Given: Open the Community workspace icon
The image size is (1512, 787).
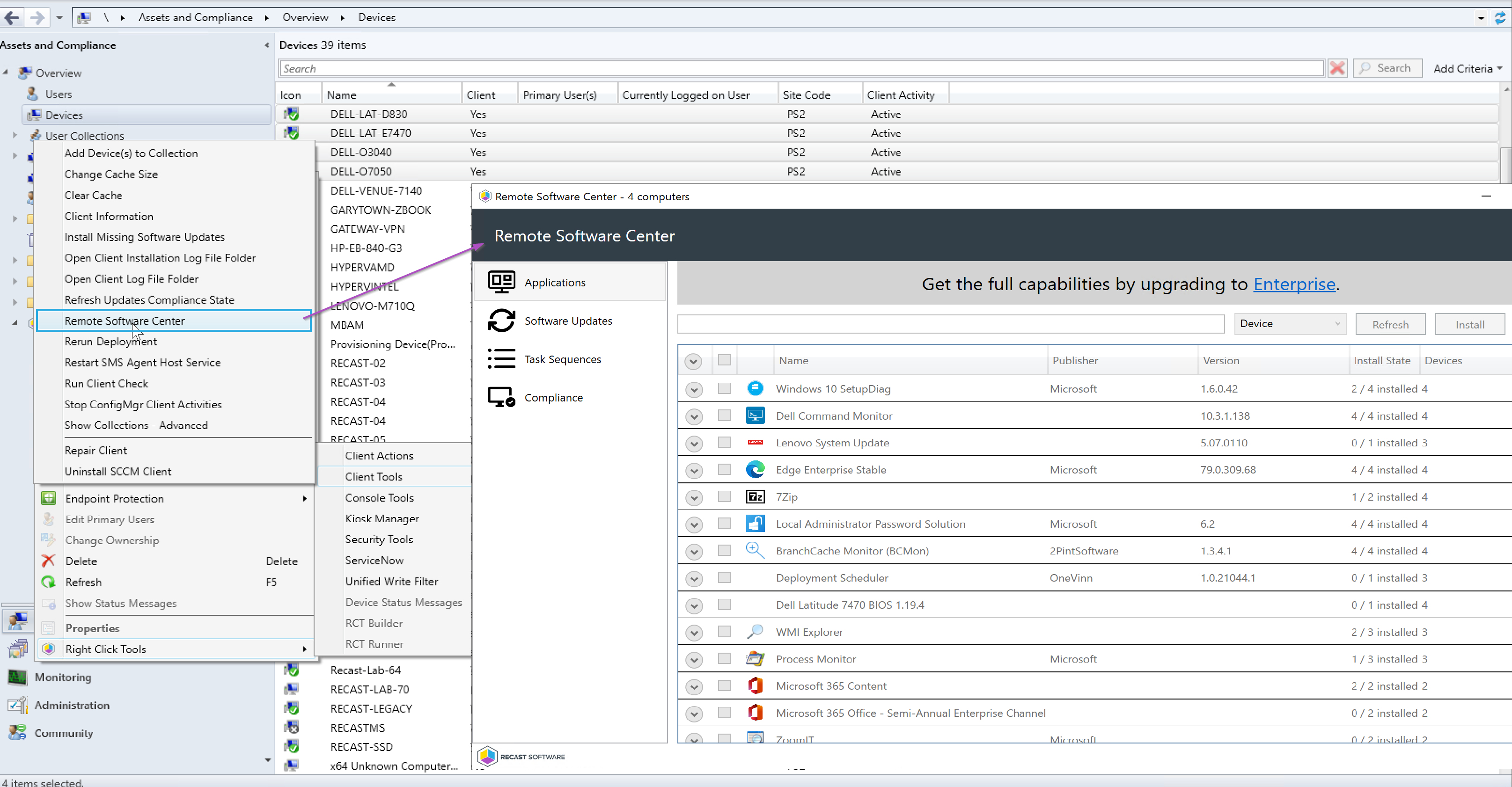Looking at the screenshot, I should tap(18, 732).
